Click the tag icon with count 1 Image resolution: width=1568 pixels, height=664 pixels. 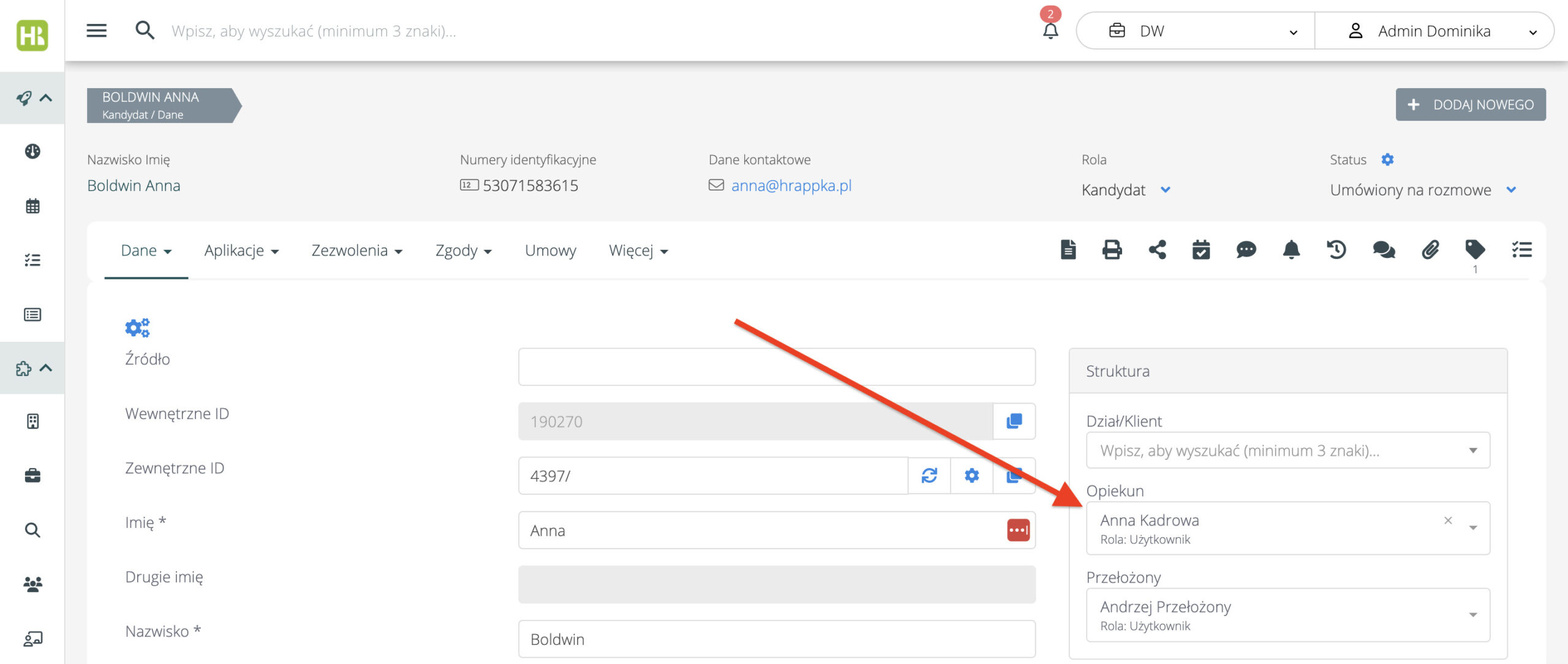(1475, 250)
